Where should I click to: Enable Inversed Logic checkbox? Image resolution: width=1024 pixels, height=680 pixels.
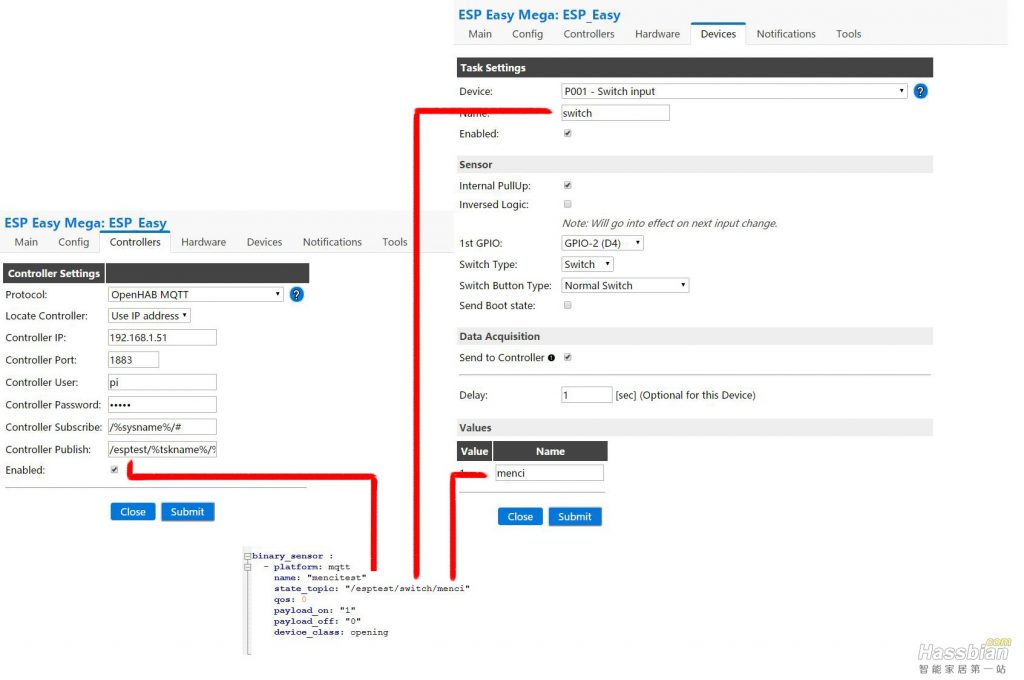point(568,204)
